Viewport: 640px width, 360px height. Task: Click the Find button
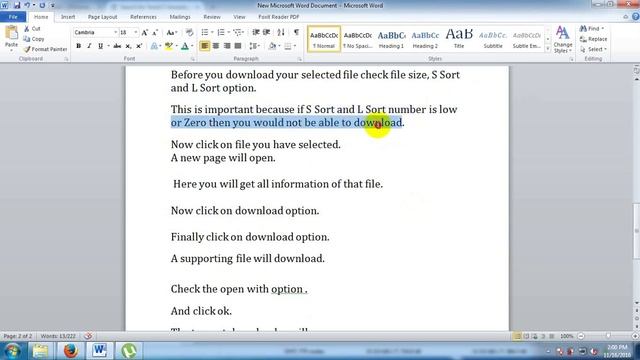592,29
